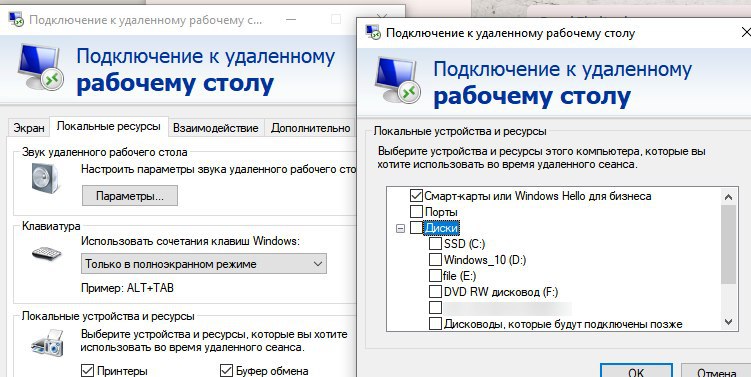Minimize the back Remote Desktop window
The height and width of the screenshot is (377, 751).
pos(291,20)
